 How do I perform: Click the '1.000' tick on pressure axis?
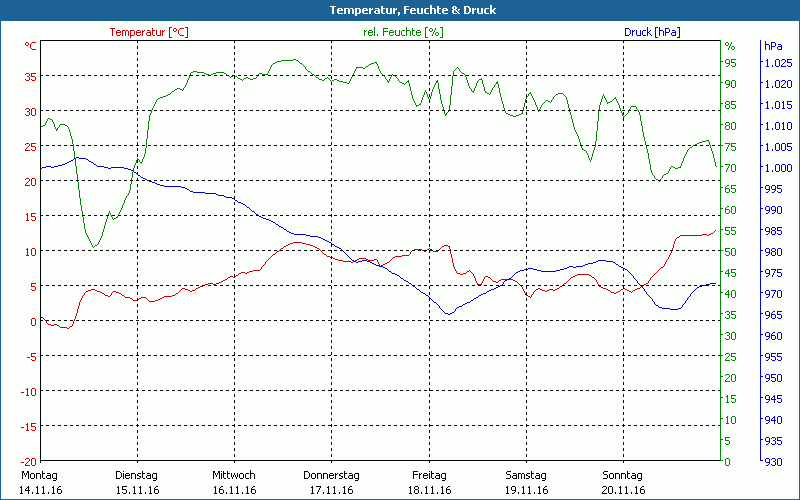[778, 168]
